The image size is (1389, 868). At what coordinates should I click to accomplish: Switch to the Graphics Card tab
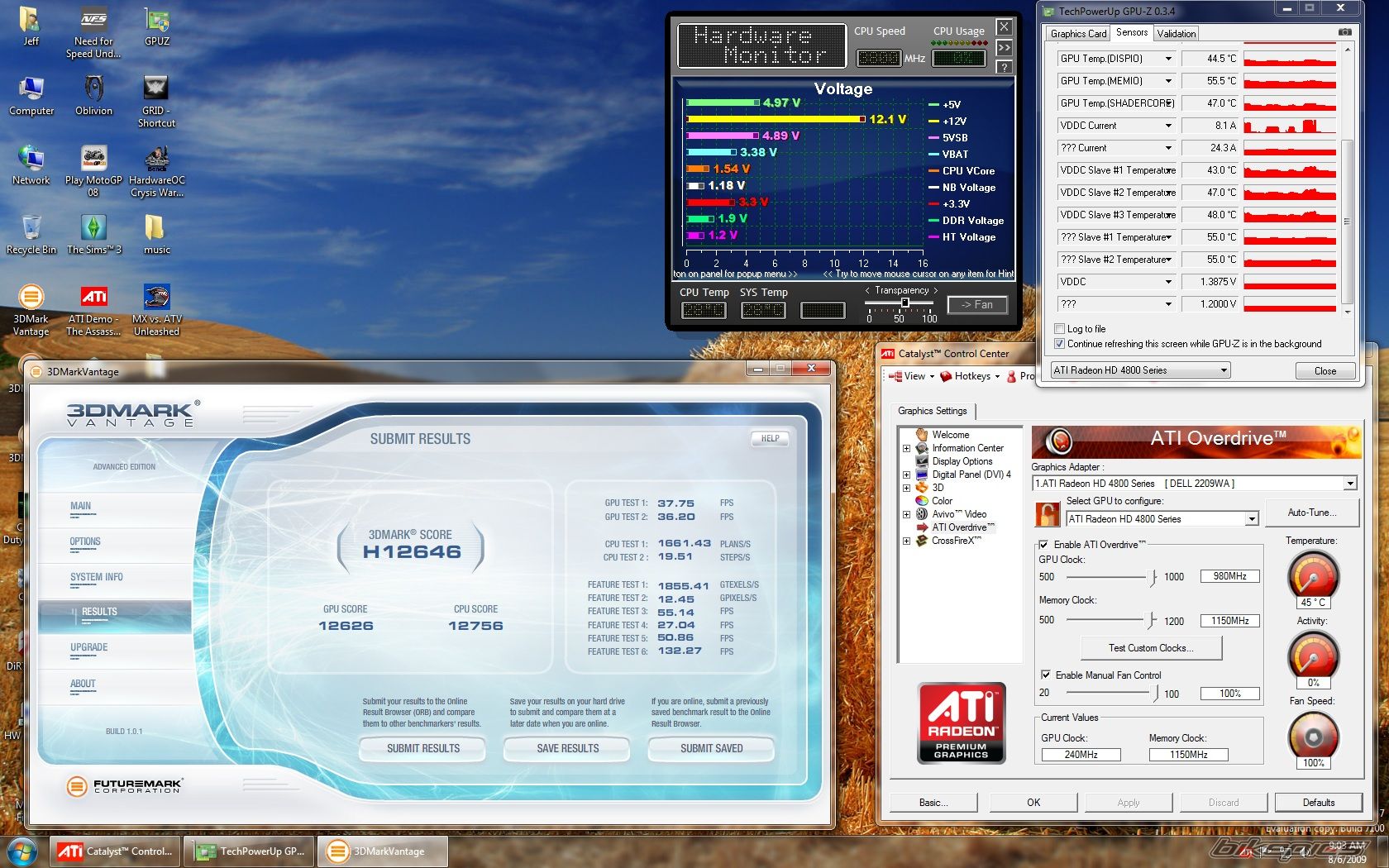pyautogui.click(x=1078, y=34)
